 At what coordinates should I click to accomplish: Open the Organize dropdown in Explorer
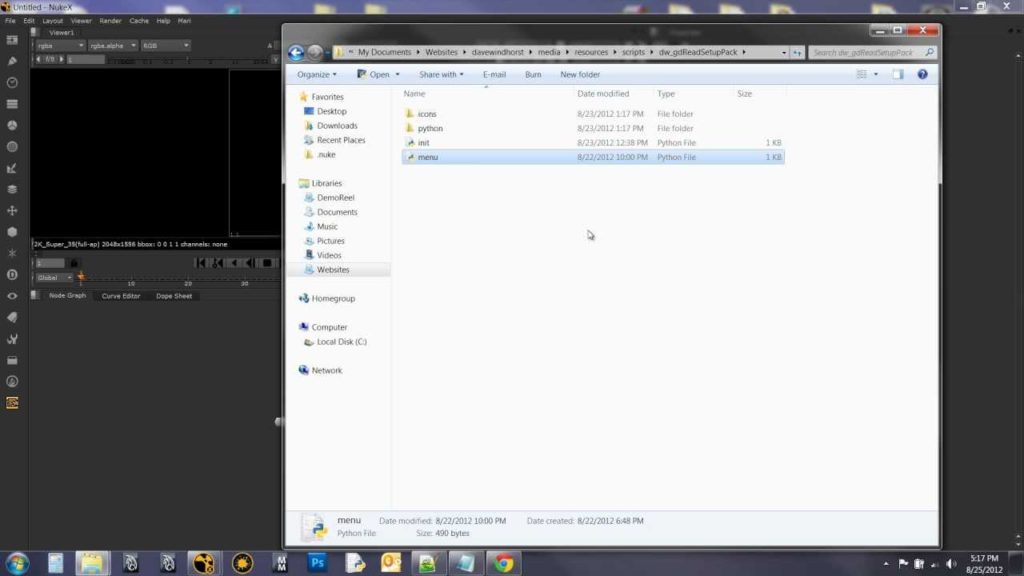click(x=314, y=74)
